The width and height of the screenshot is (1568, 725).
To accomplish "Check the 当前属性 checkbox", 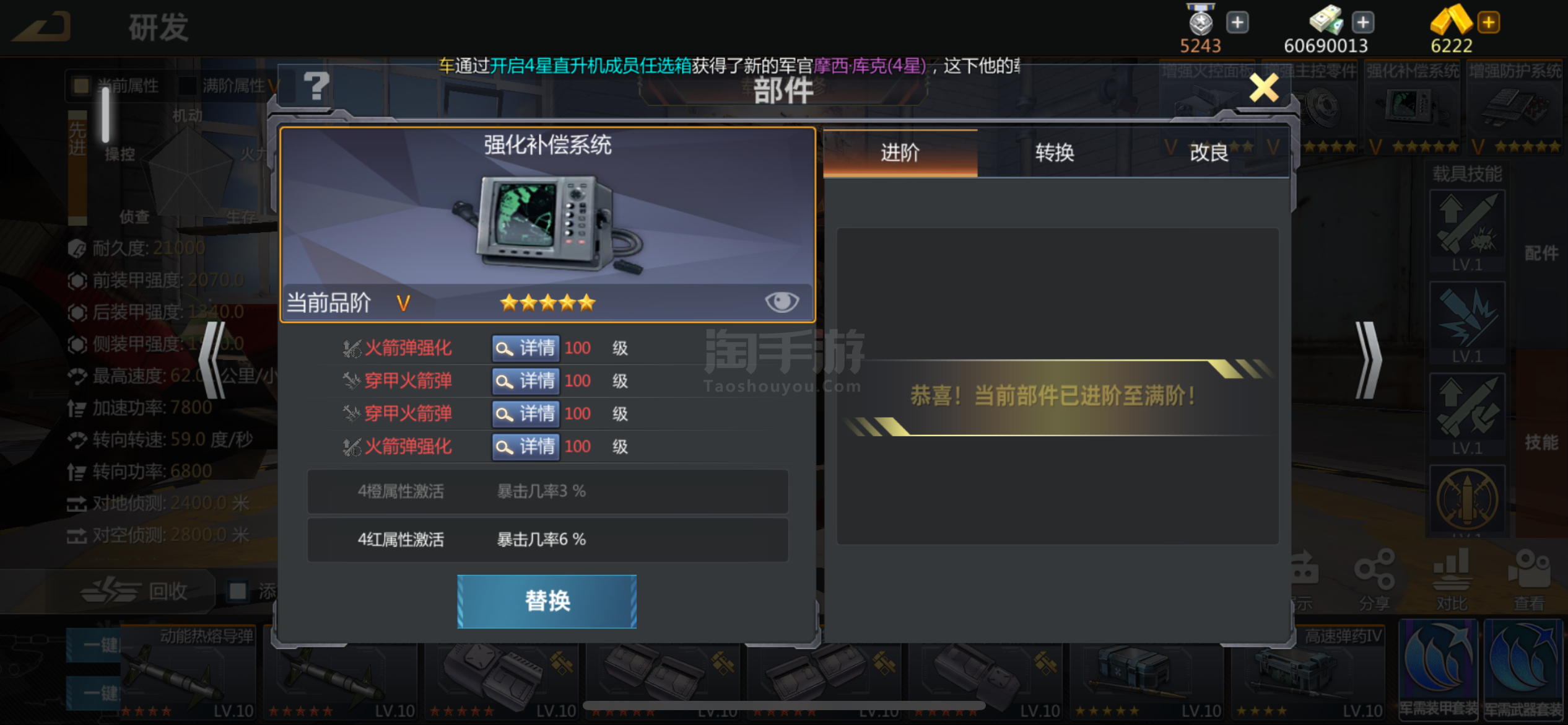I will [81, 86].
